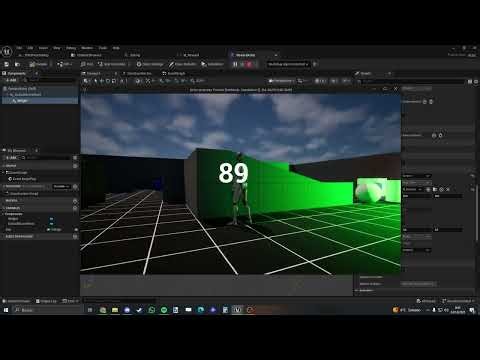Open the File menu
480x360 pixels.
(x=19, y=48)
